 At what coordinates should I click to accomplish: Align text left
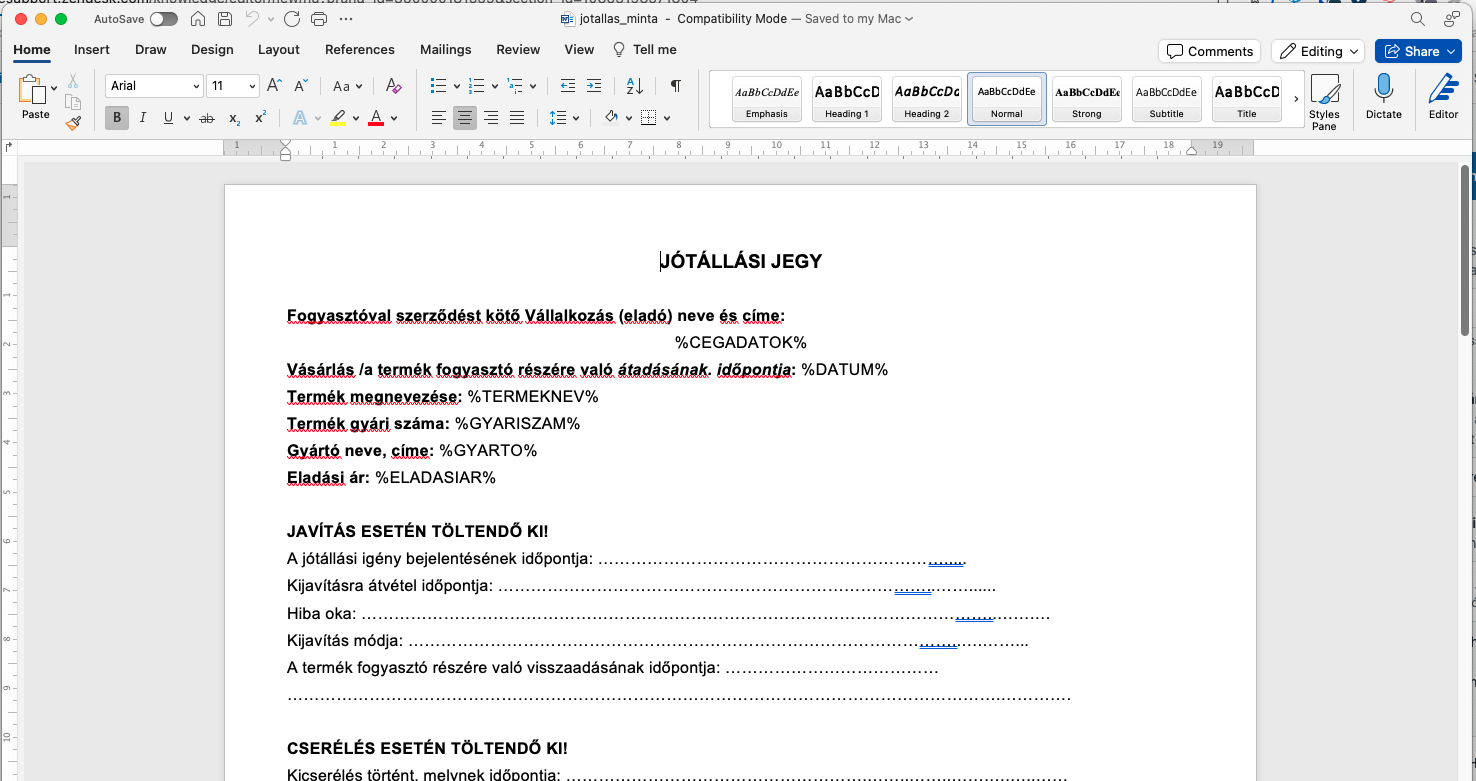(439, 118)
